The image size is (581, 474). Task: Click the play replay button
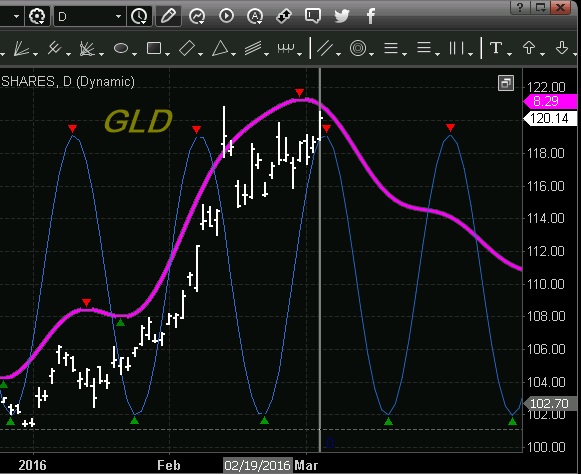coord(226,16)
